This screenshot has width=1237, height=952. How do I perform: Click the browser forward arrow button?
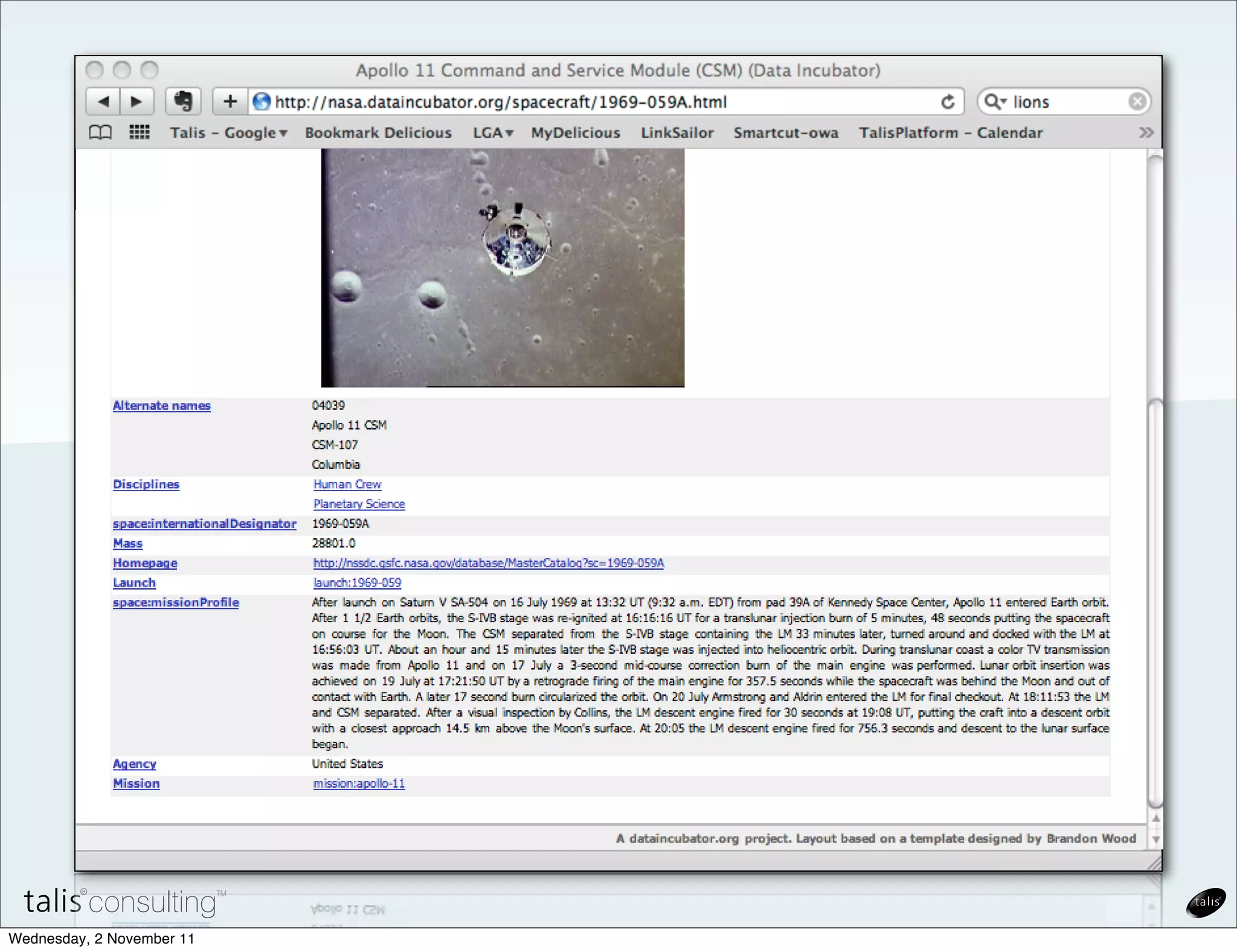(137, 101)
